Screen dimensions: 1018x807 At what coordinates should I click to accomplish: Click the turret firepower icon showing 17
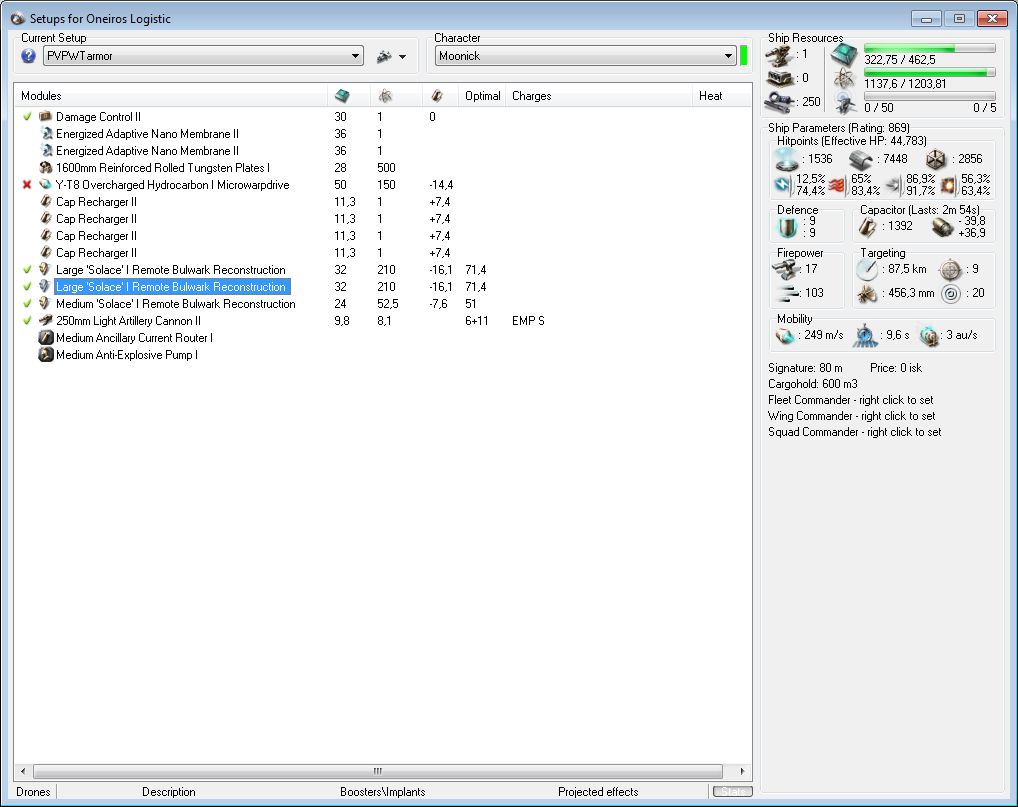tap(786, 269)
